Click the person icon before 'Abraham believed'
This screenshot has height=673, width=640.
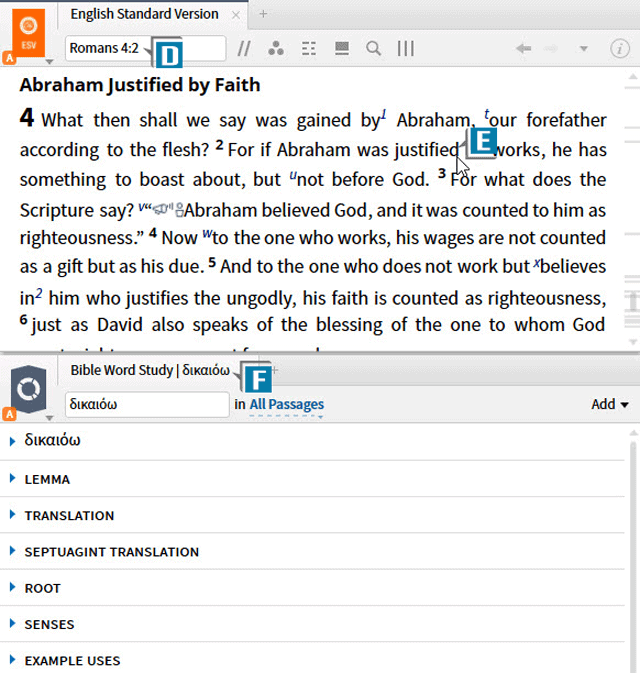[x=179, y=210]
